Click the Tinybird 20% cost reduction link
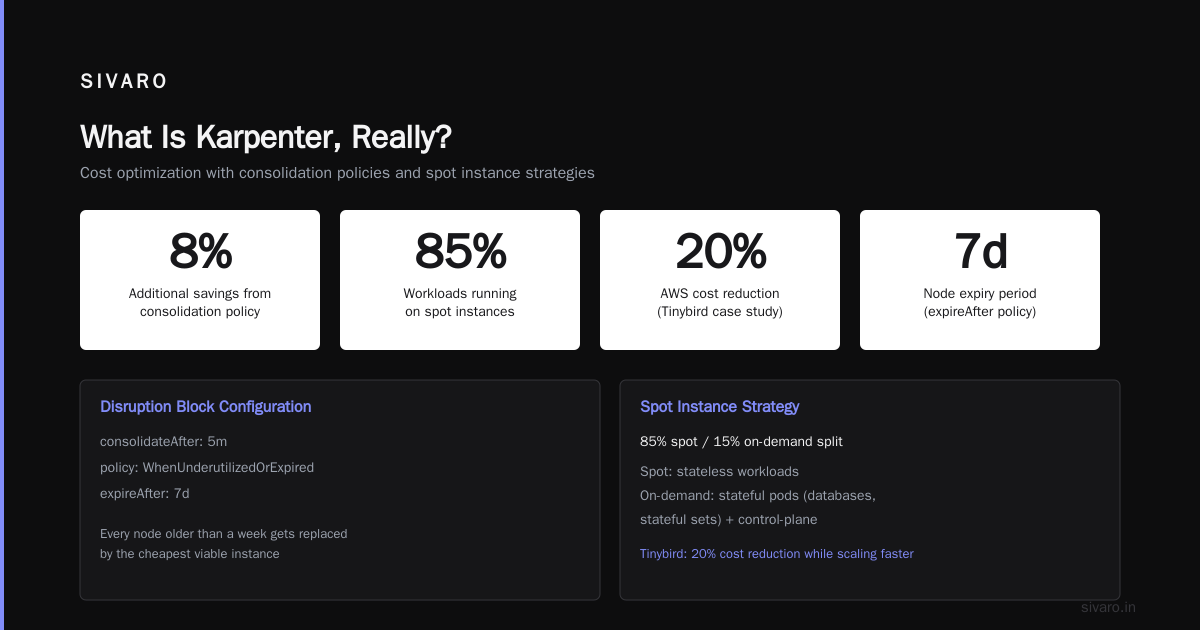This screenshot has height=630, width=1200. tap(777, 553)
